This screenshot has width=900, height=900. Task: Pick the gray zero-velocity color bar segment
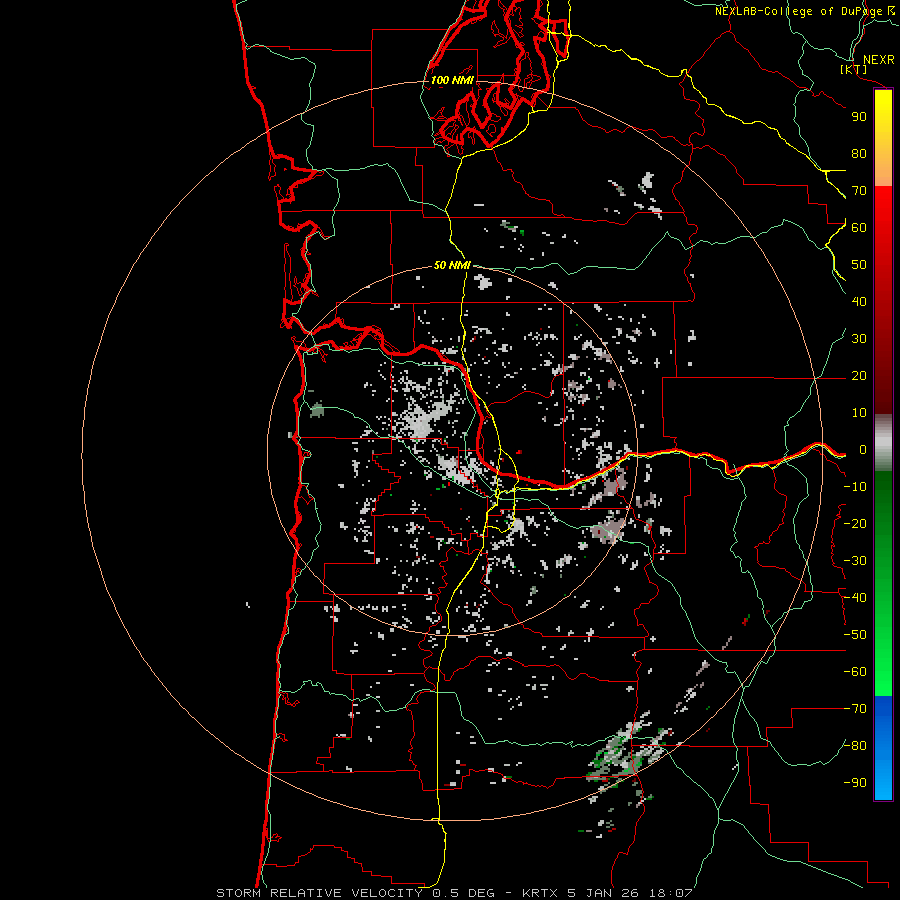[883, 443]
